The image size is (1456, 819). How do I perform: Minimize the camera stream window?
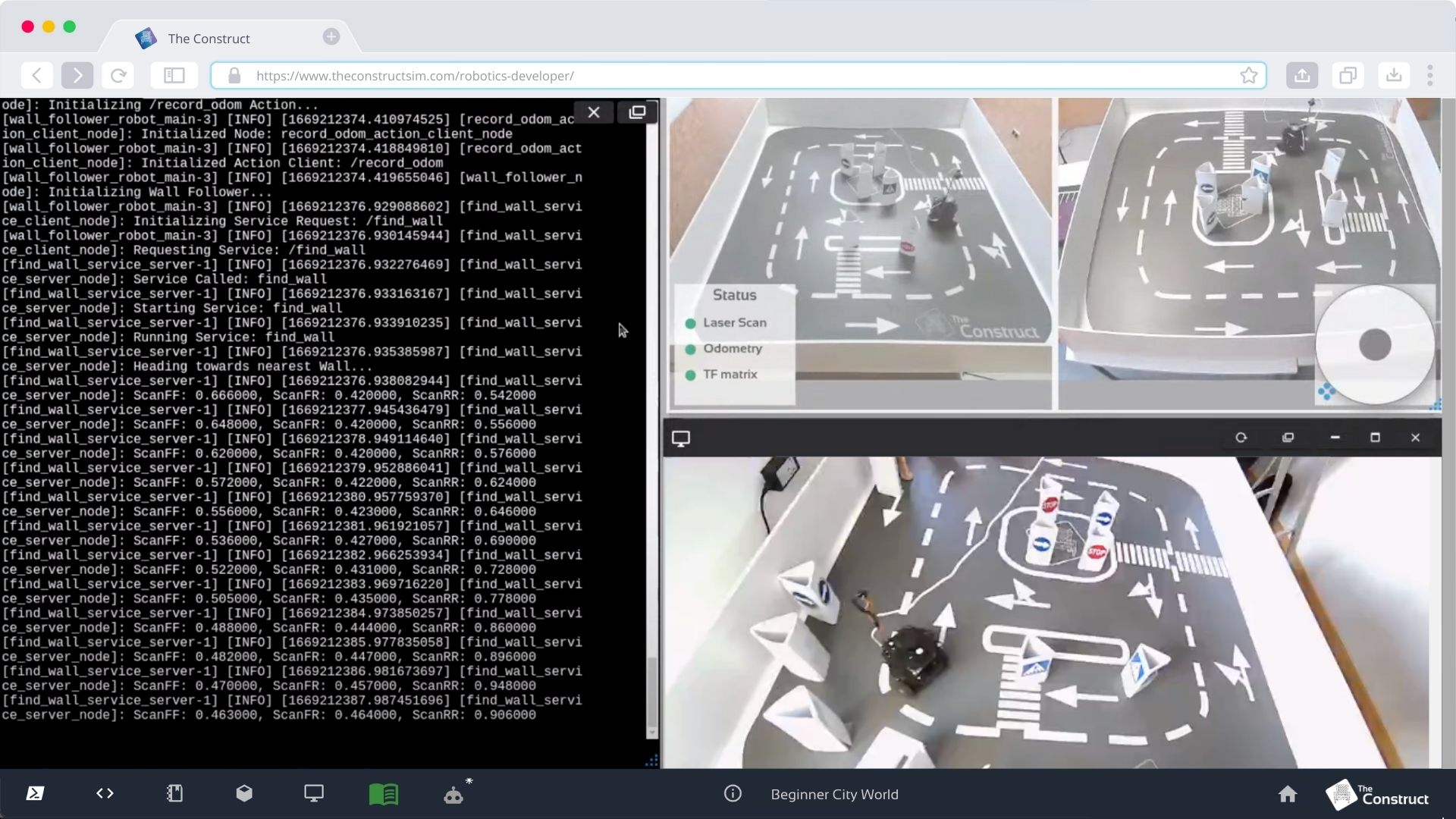[x=1335, y=438]
